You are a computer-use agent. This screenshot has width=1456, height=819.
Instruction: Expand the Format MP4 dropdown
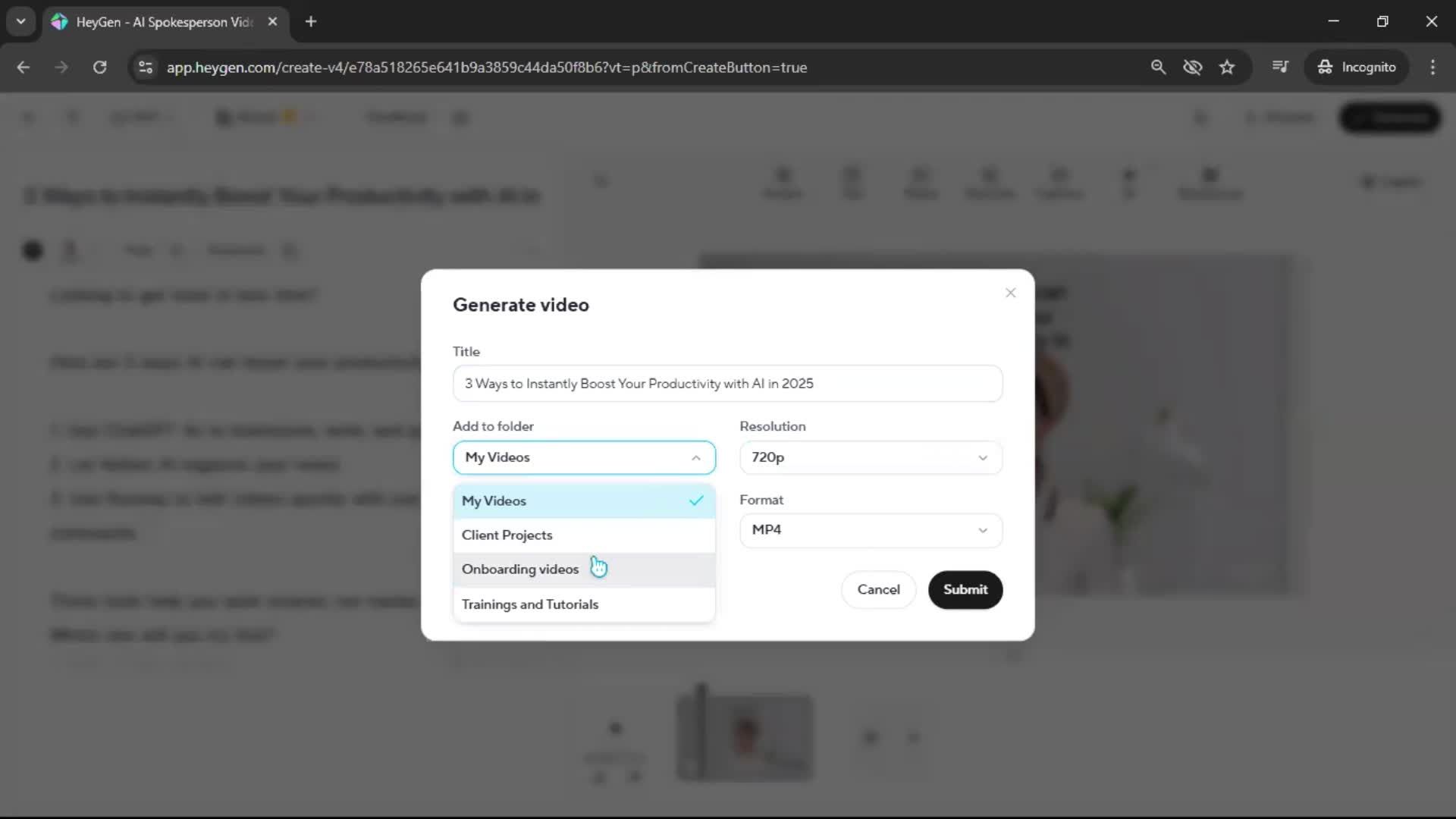click(870, 530)
